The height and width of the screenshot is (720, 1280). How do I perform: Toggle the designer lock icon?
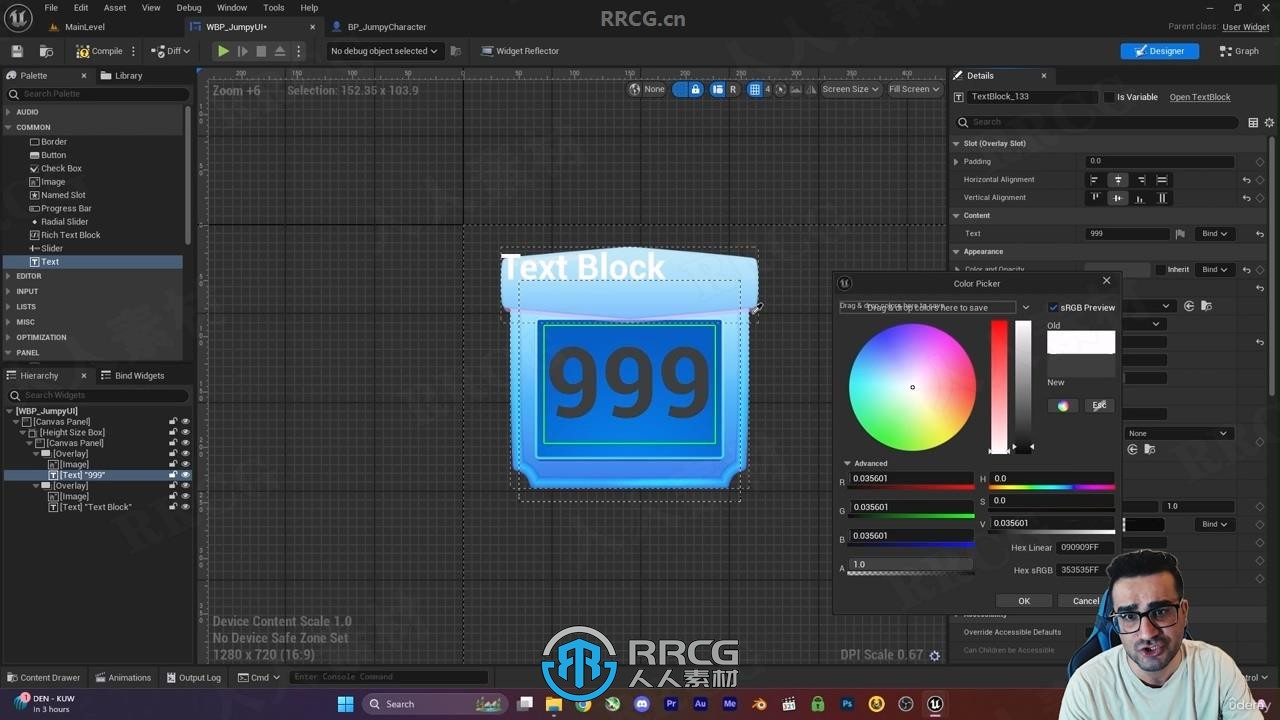(x=695, y=89)
